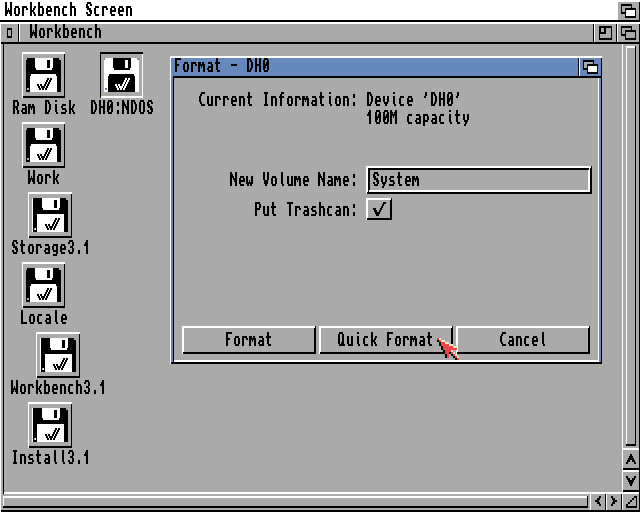640x512 pixels.
Task: Select the Workbench3.1 disk icon
Action: coord(58,355)
